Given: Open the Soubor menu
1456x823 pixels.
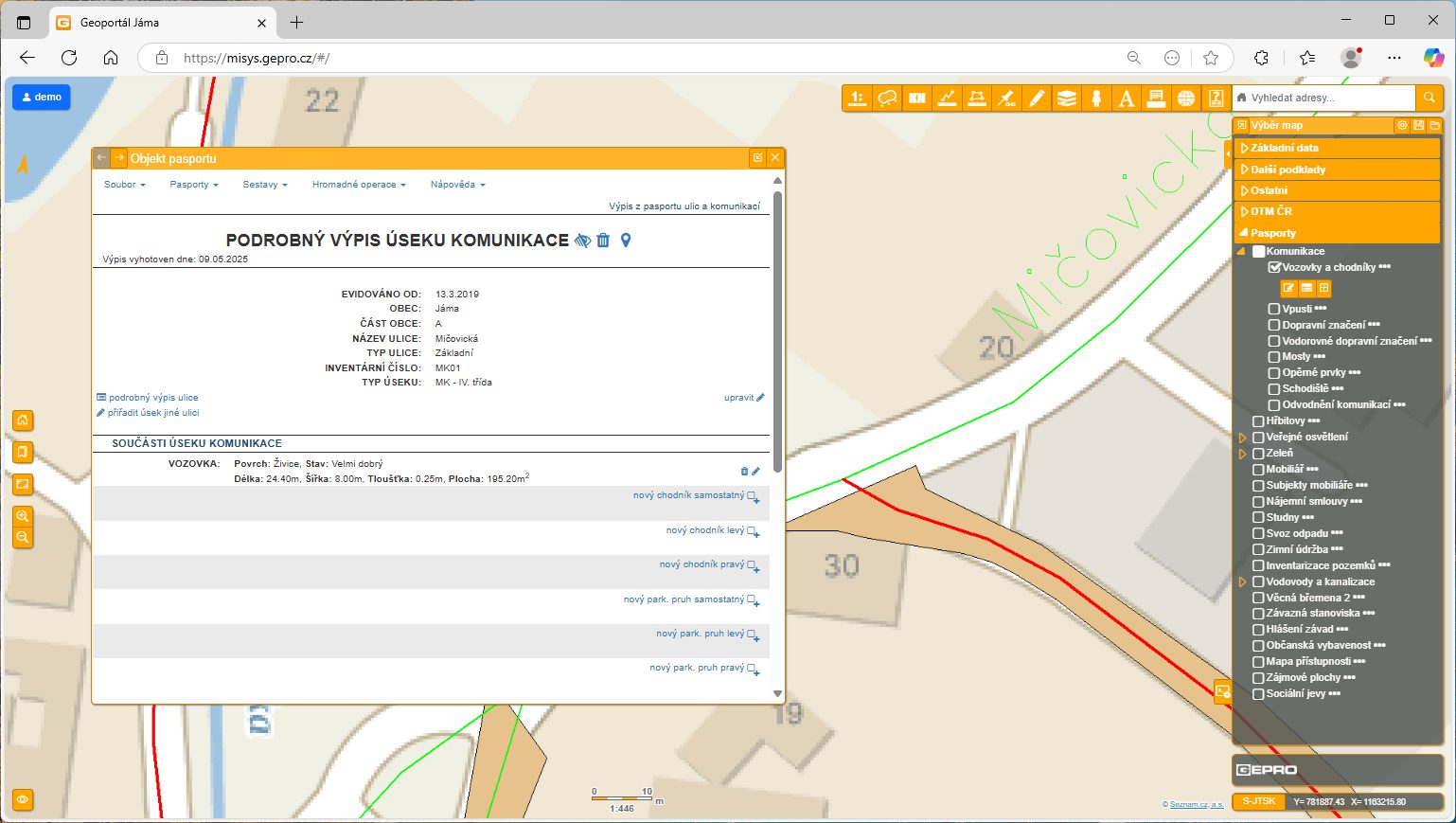Looking at the screenshot, I should (125, 185).
